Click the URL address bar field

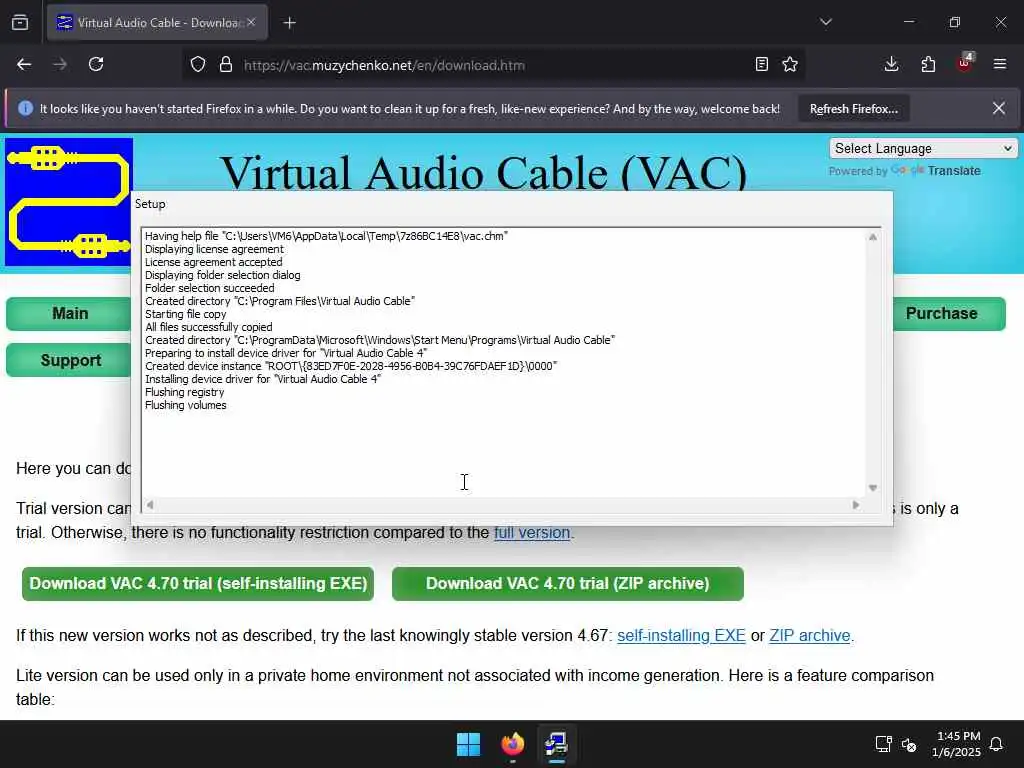pyautogui.click(x=493, y=65)
